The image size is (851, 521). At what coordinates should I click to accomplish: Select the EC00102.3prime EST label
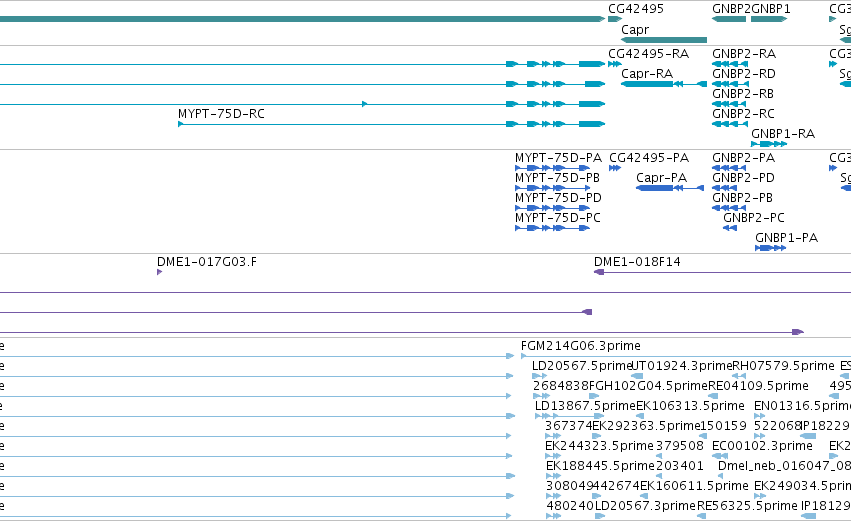(762, 446)
